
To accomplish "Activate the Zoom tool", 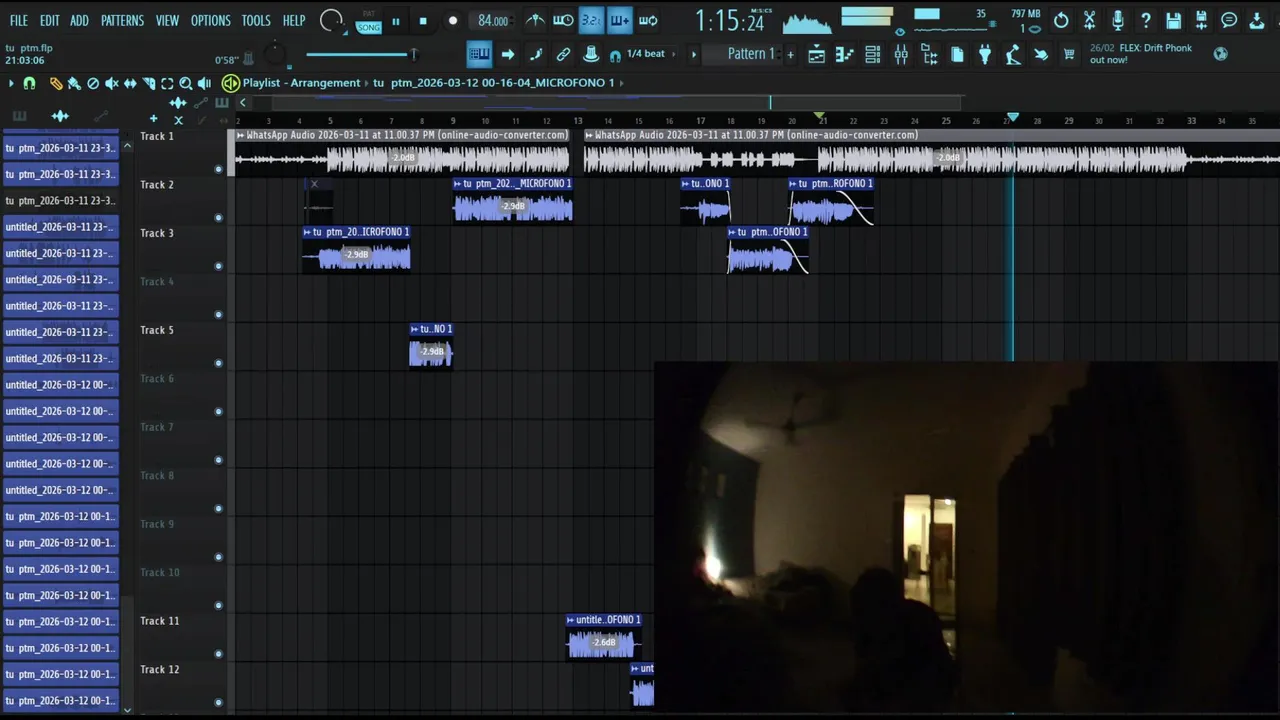I will tap(186, 84).
